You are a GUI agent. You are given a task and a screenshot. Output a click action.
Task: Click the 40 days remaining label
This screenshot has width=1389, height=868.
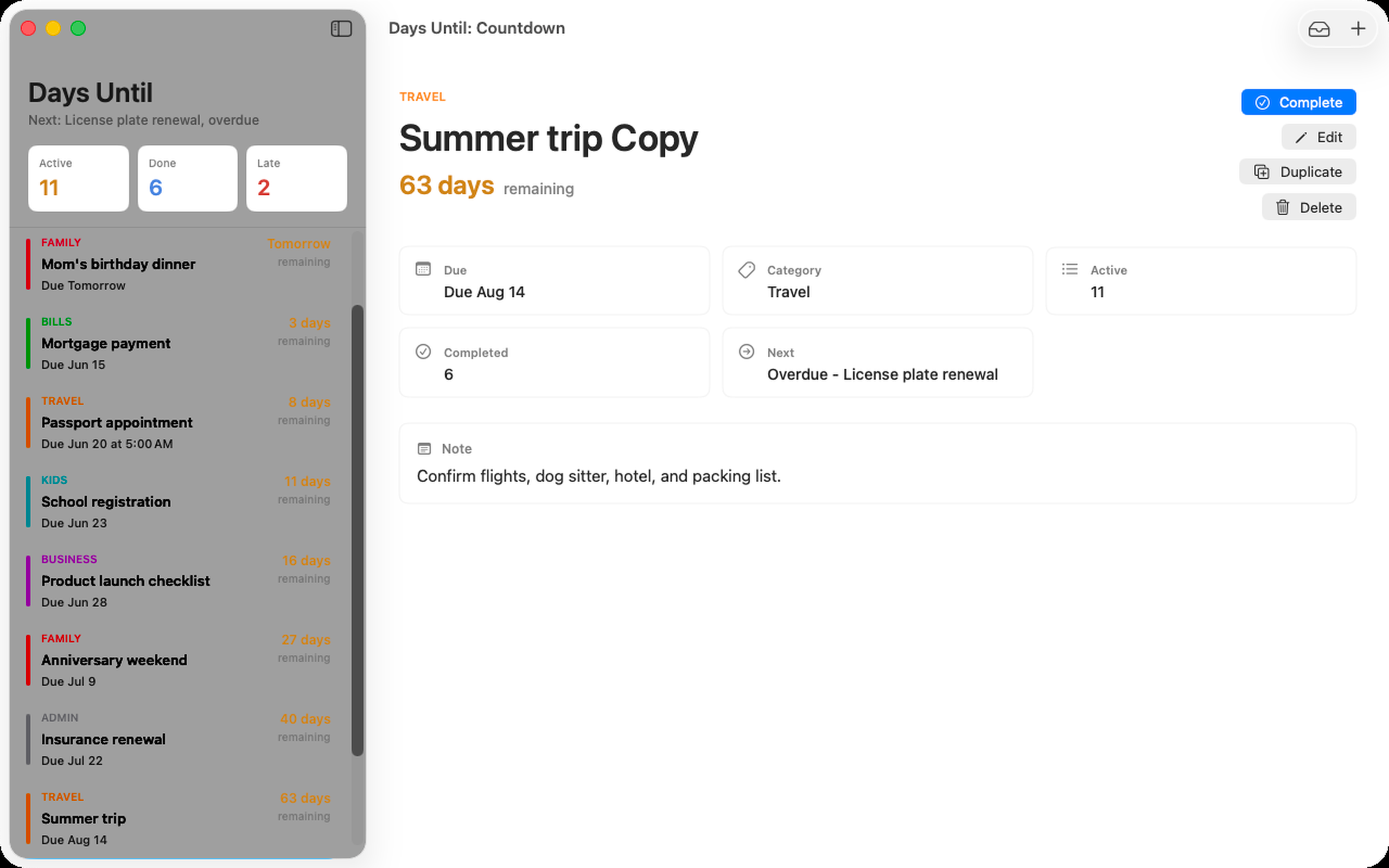pos(305,727)
